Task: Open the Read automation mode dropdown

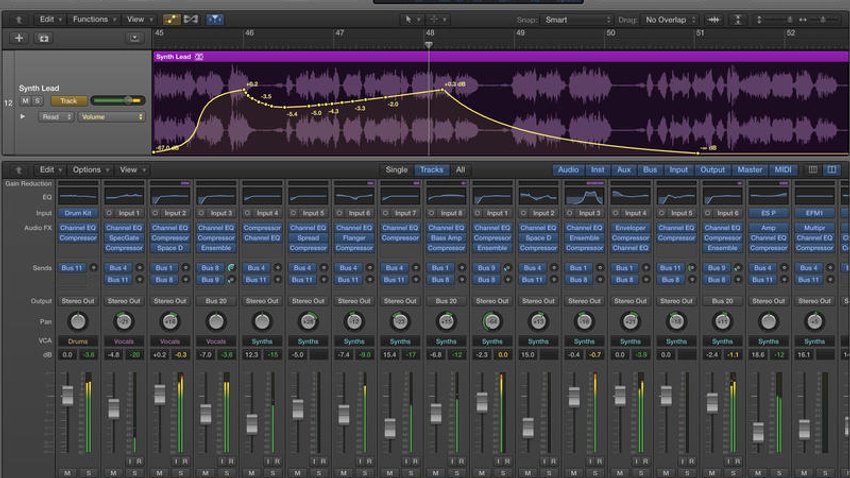Action: (x=56, y=117)
